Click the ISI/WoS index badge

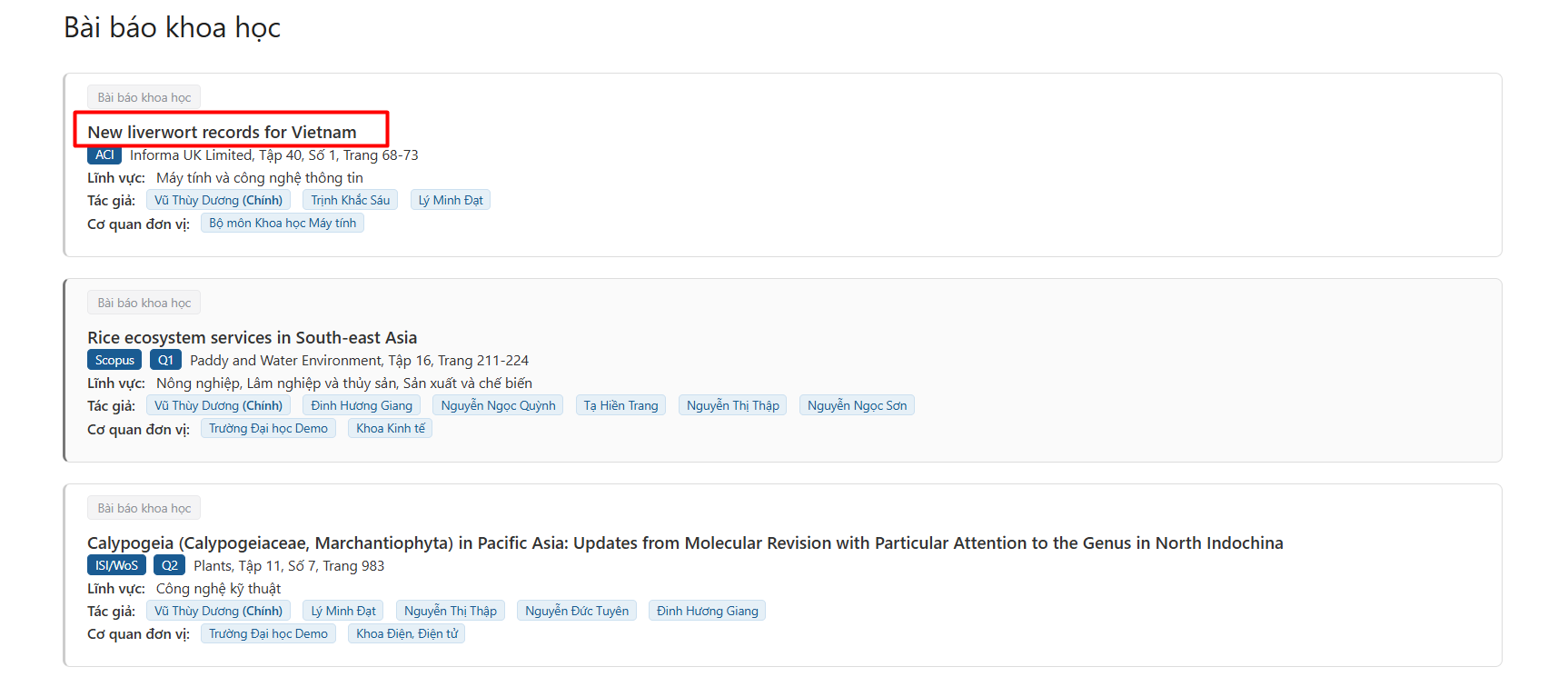click(x=116, y=566)
